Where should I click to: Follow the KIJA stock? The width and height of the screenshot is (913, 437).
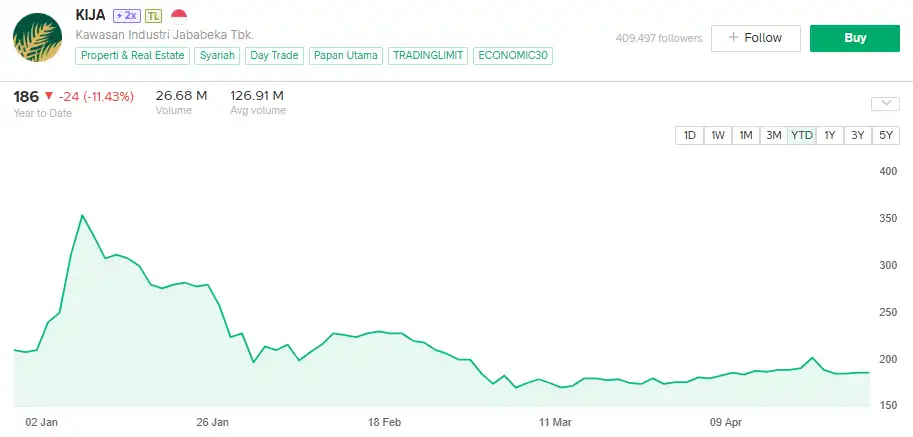(756, 38)
